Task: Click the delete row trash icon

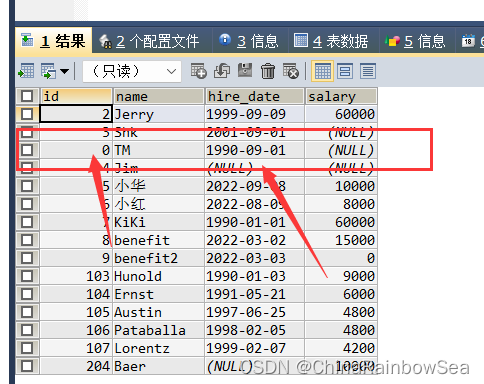Action: (268, 71)
